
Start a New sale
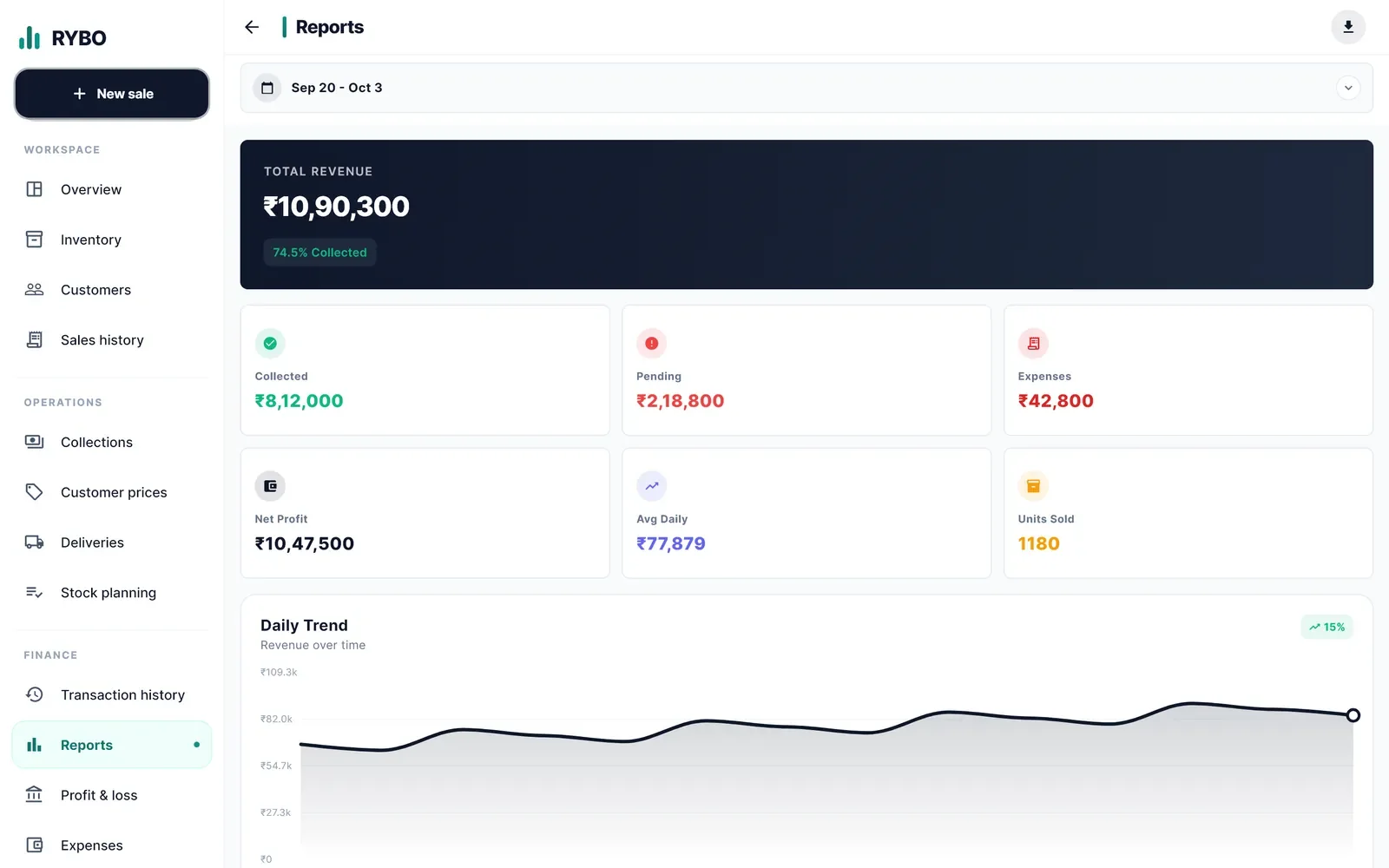coord(112,94)
